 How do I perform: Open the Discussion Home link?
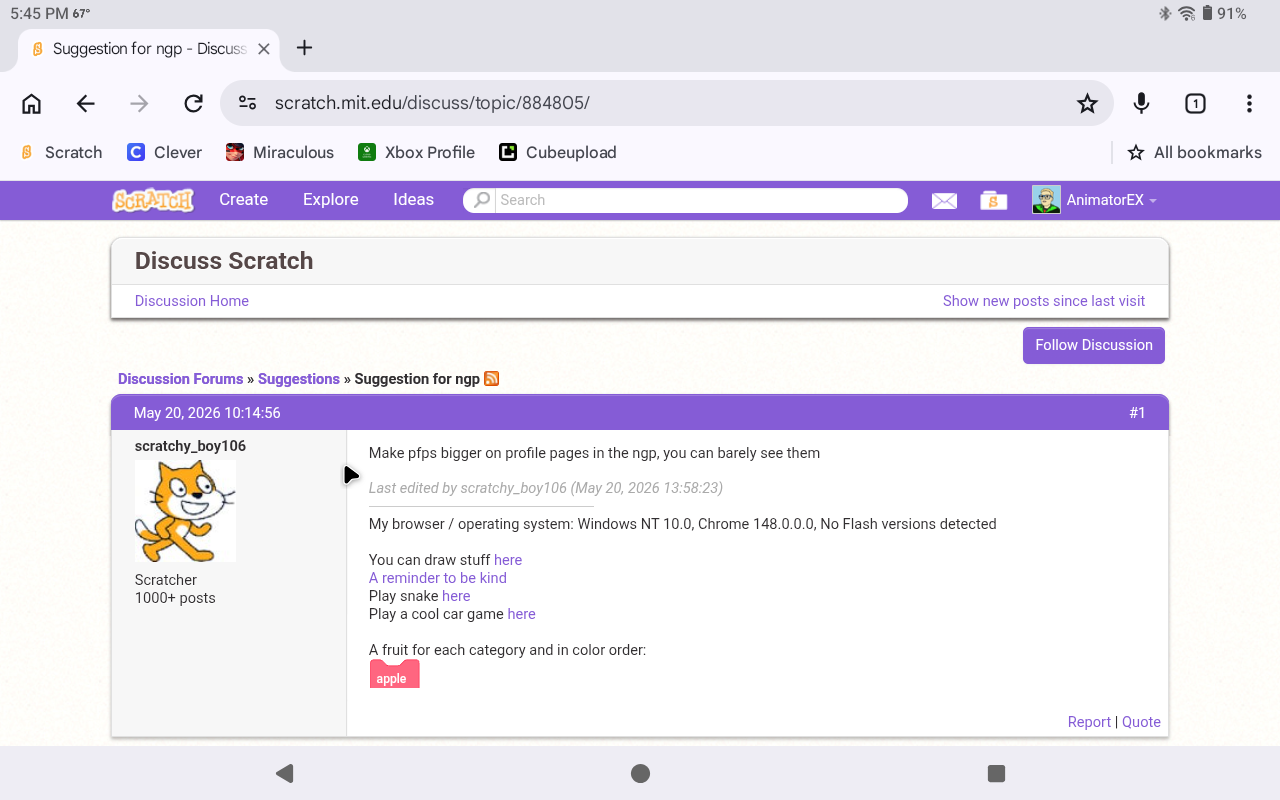pyautogui.click(x=192, y=301)
